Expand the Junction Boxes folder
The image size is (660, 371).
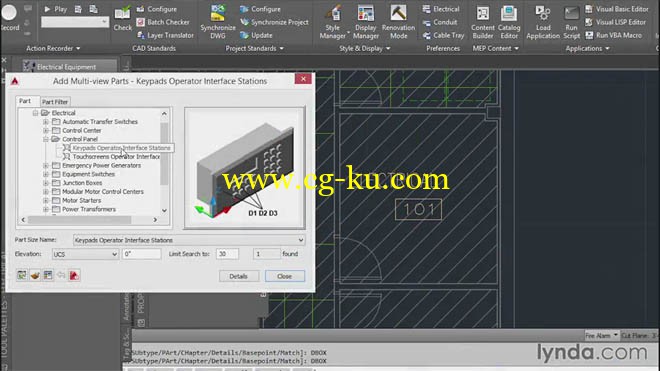coord(46,183)
